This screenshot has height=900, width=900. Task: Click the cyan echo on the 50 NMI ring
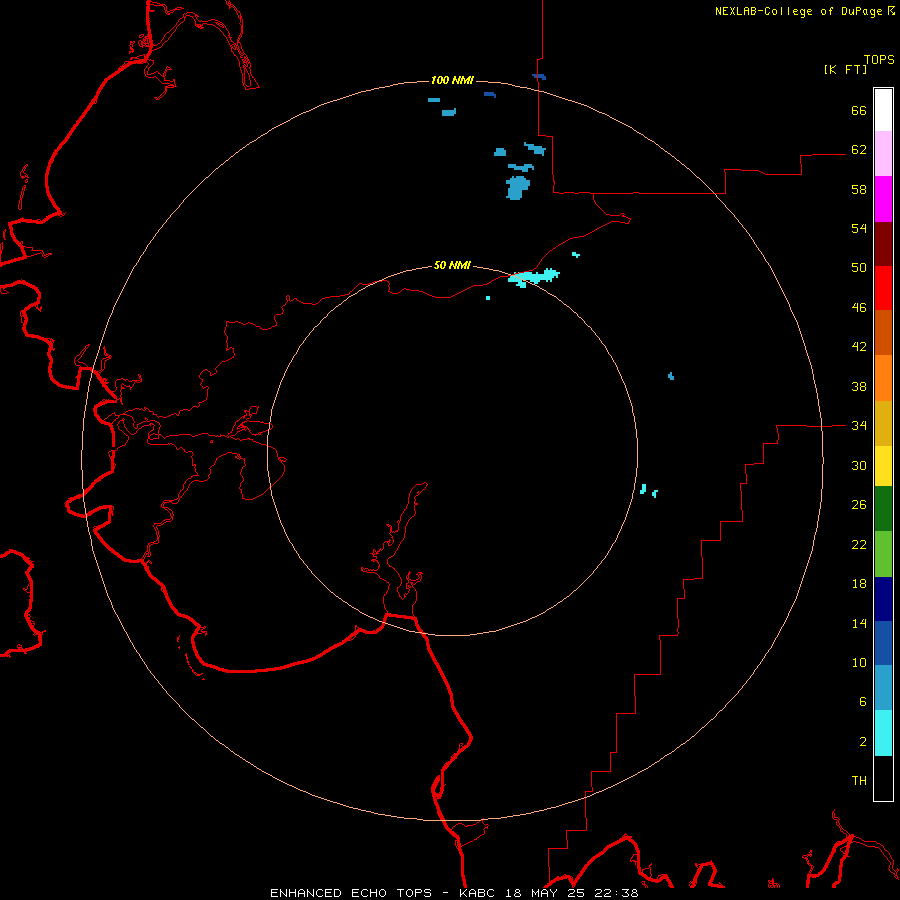533,277
